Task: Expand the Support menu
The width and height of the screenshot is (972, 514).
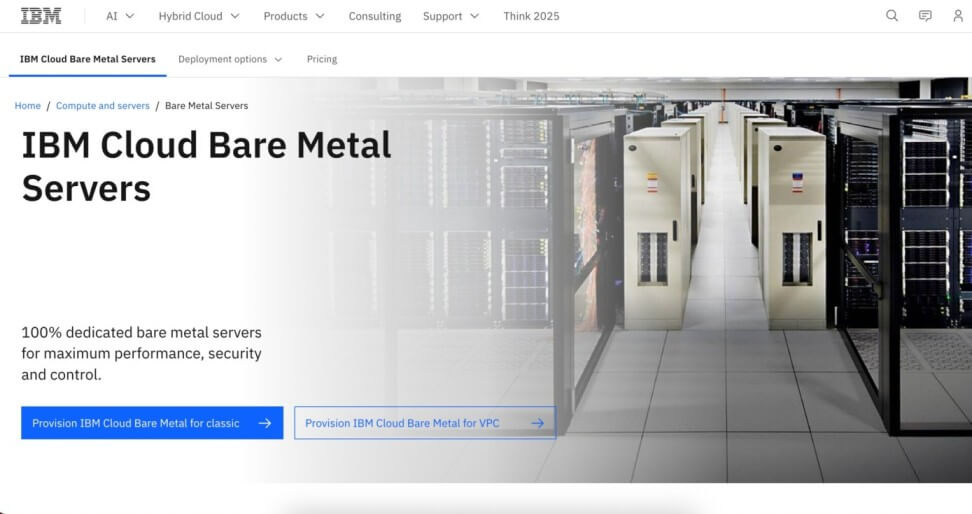Action: click(451, 16)
